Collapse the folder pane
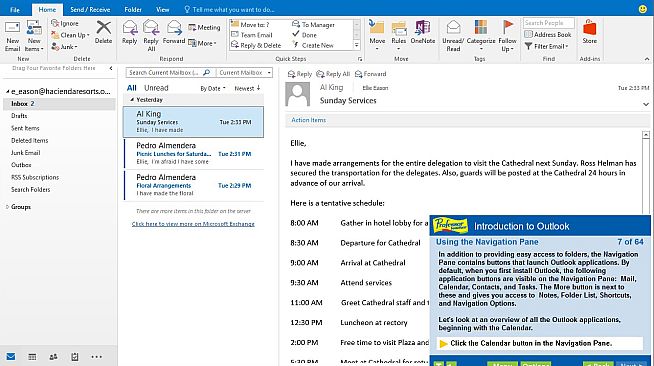Viewport: 654px width, 366px height. point(111,68)
